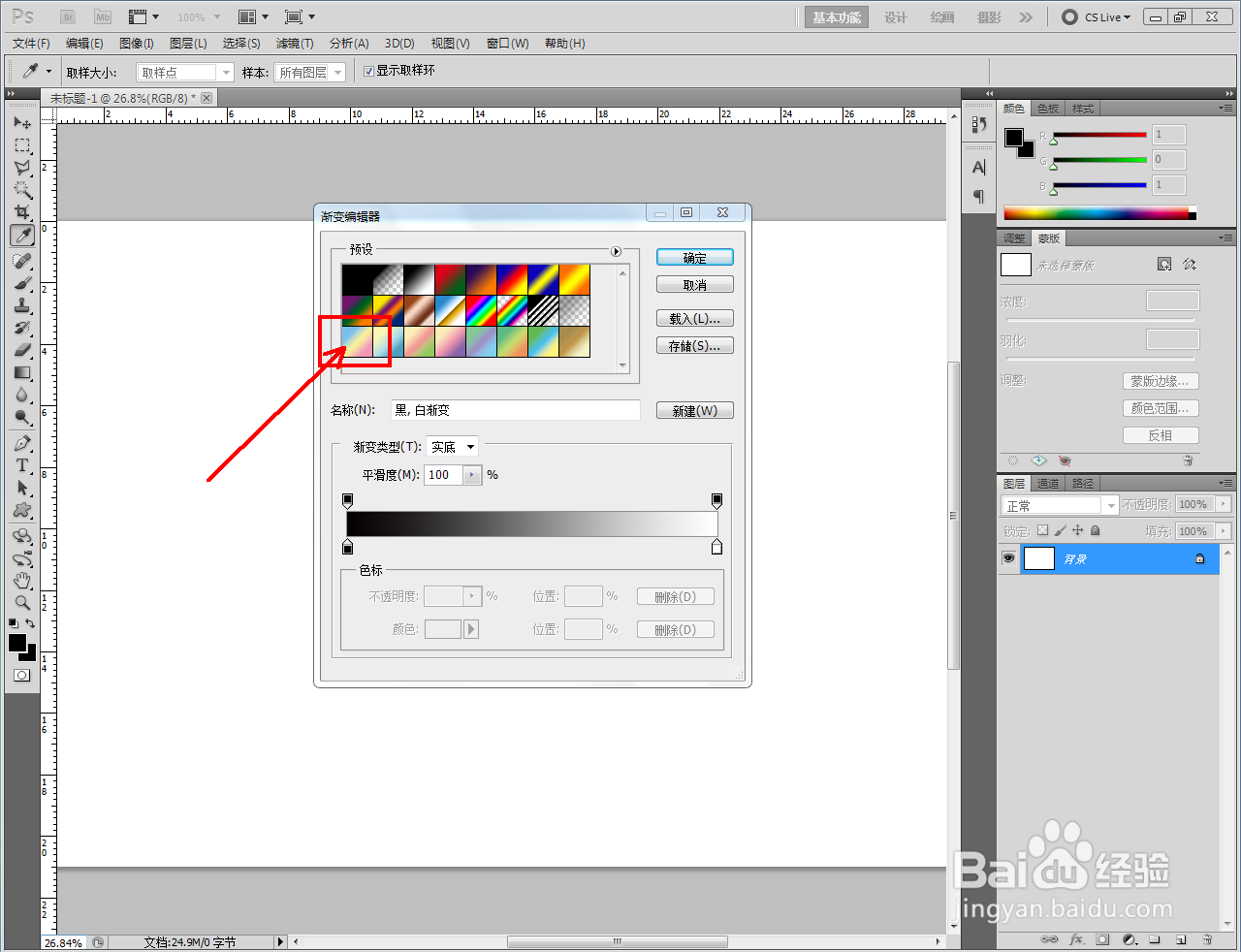Switch to the 通道 tab
Image resolution: width=1241 pixels, height=952 pixels.
pyautogui.click(x=1048, y=484)
